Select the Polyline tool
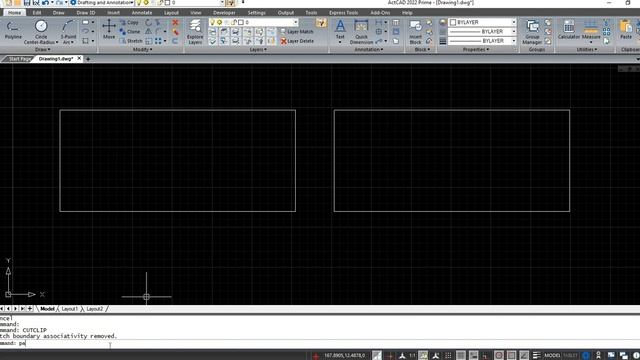Viewport: 640px width, 360px height. click(x=13, y=31)
